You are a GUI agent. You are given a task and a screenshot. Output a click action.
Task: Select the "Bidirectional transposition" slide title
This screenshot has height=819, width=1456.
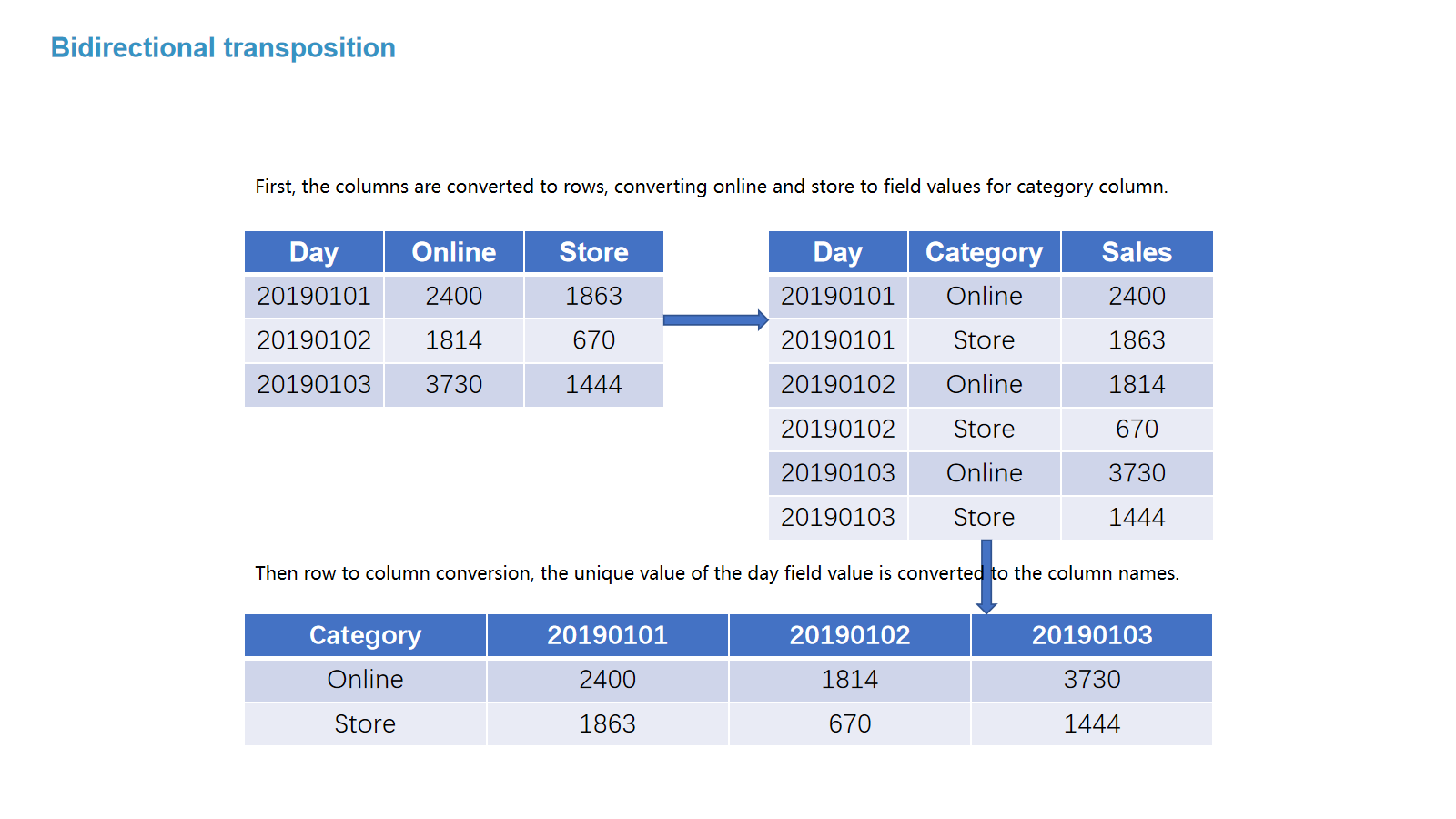(223, 47)
